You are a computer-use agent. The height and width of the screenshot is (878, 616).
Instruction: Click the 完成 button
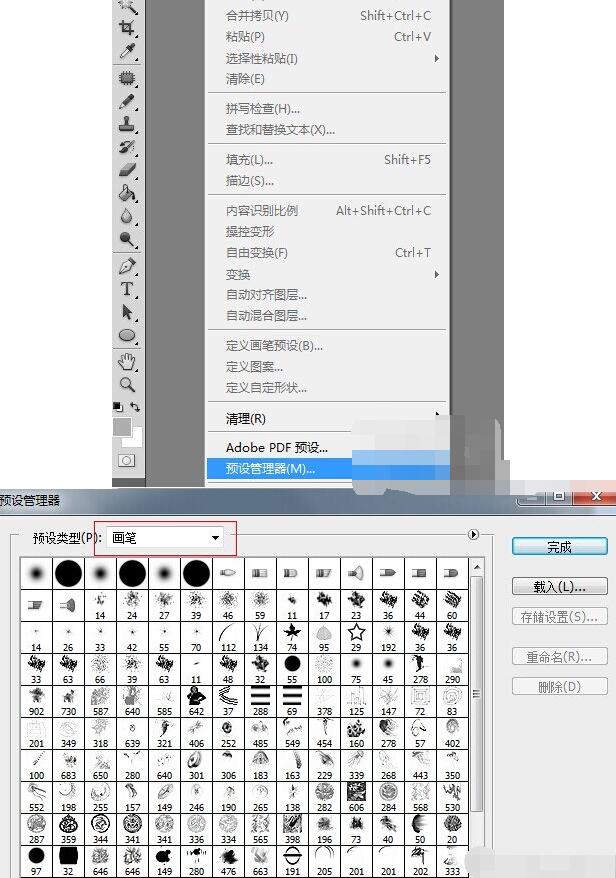[559, 547]
